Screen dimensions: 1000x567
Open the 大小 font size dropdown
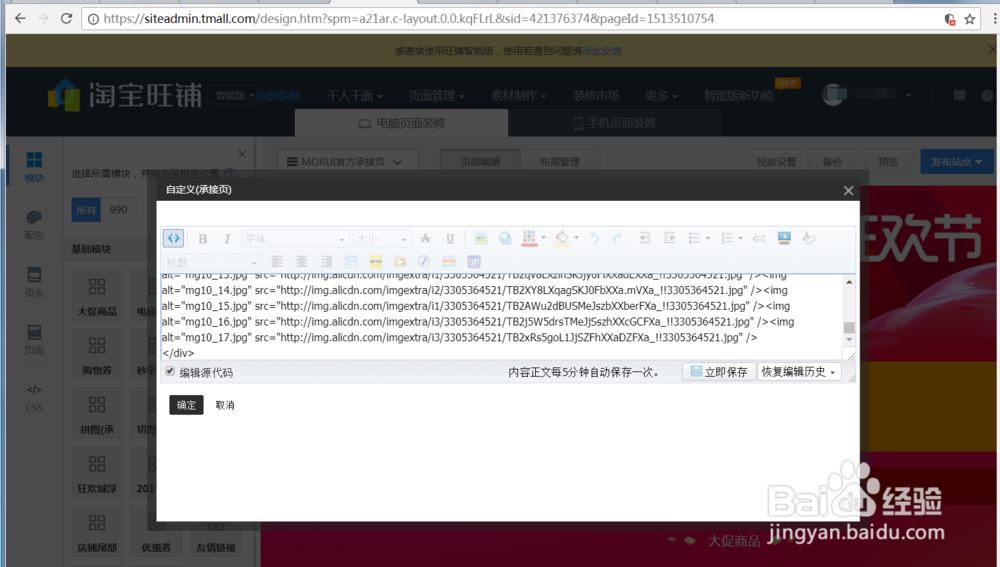[381, 239]
